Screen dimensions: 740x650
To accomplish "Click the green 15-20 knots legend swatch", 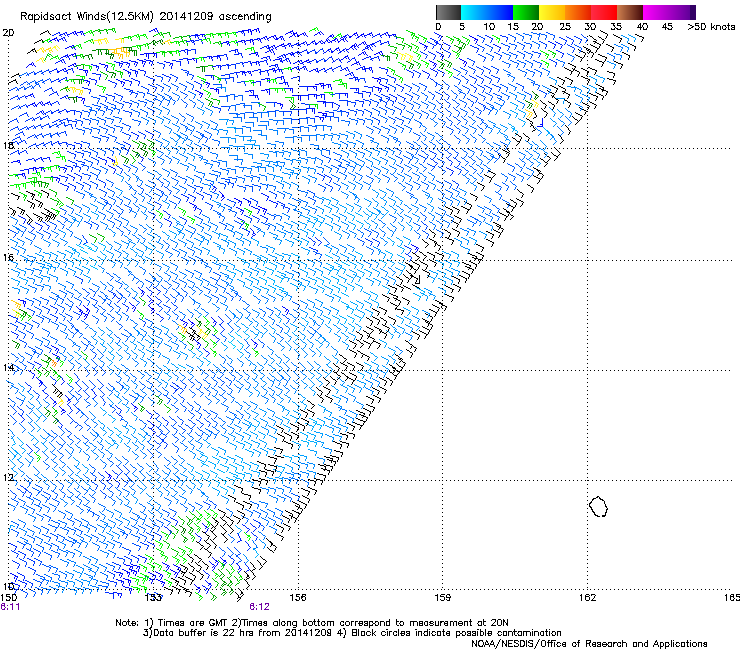I will [526, 12].
